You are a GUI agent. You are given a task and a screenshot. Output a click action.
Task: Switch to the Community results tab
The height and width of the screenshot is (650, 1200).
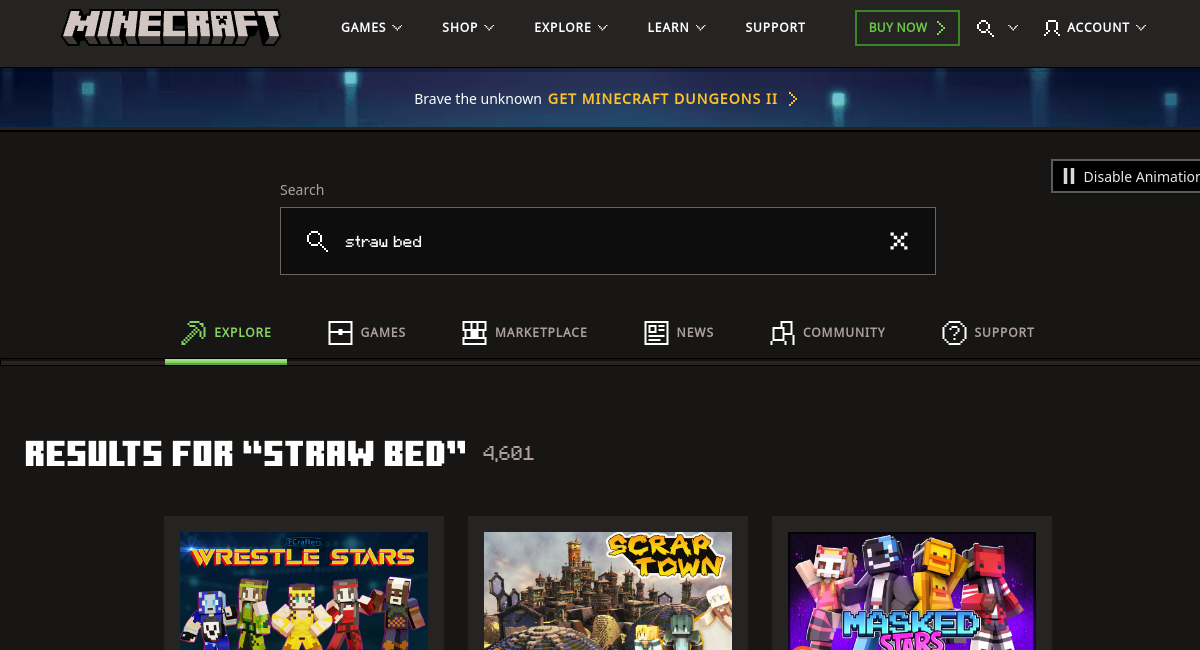(x=828, y=333)
